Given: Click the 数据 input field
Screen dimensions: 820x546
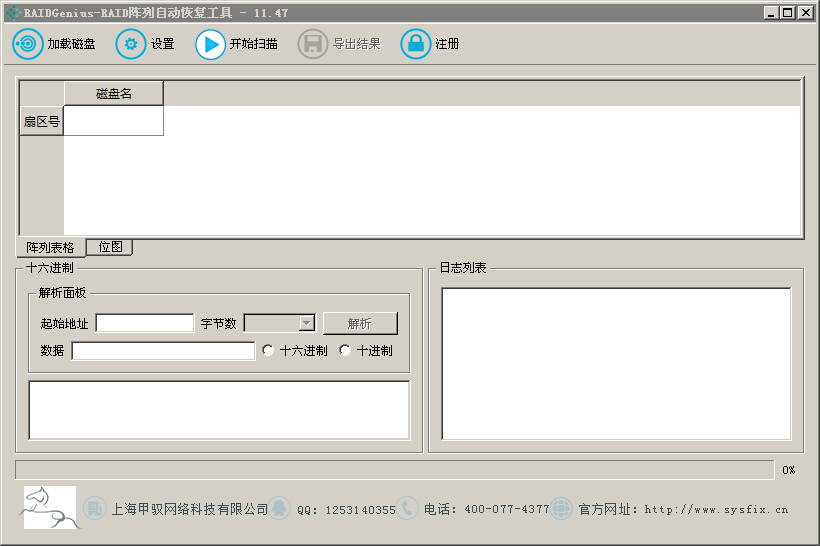Looking at the screenshot, I should point(163,351).
